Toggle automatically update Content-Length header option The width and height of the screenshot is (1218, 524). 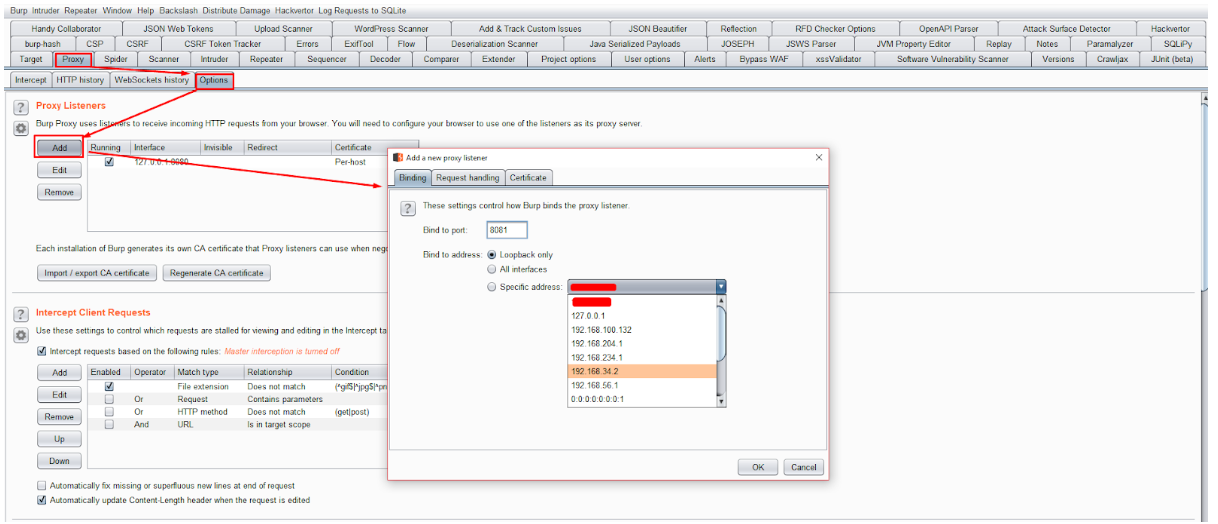41,500
